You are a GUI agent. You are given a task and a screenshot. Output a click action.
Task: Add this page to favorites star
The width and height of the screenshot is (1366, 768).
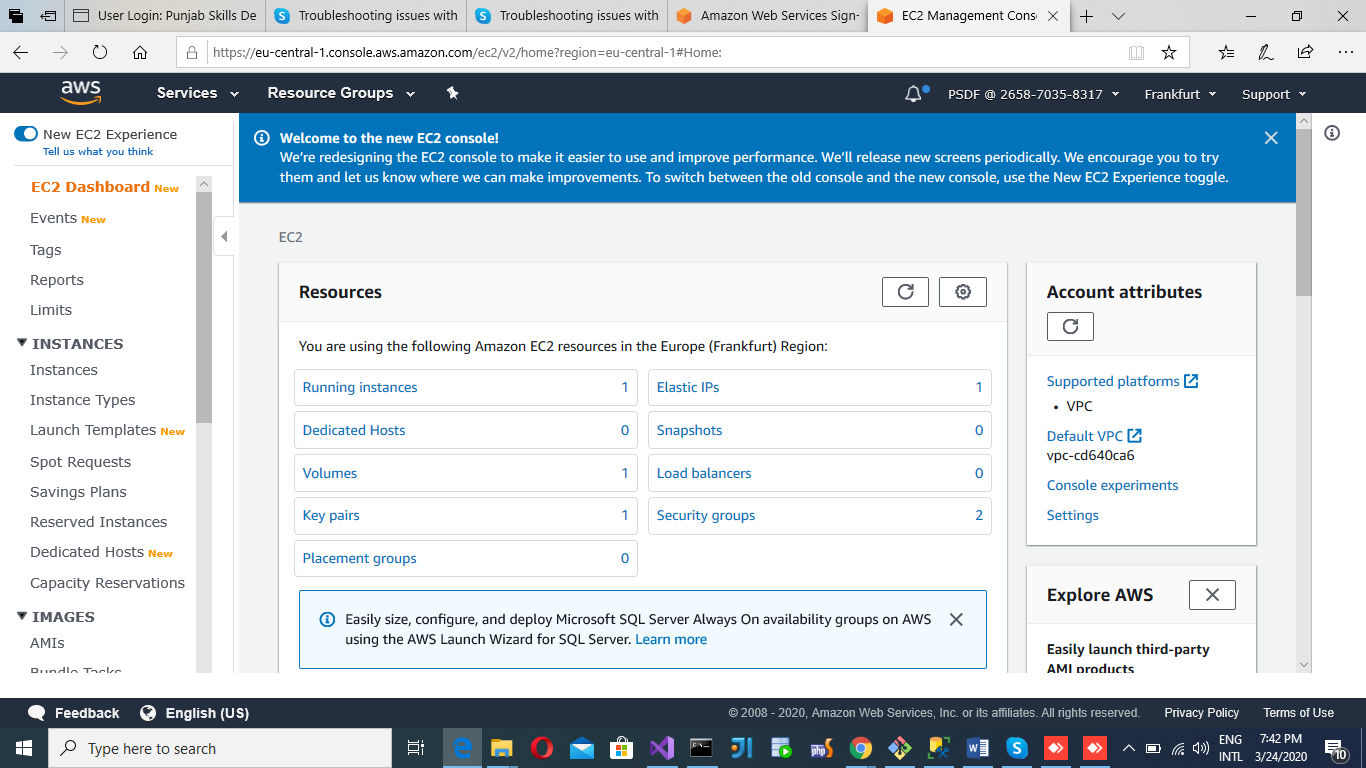click(1169, 52)
